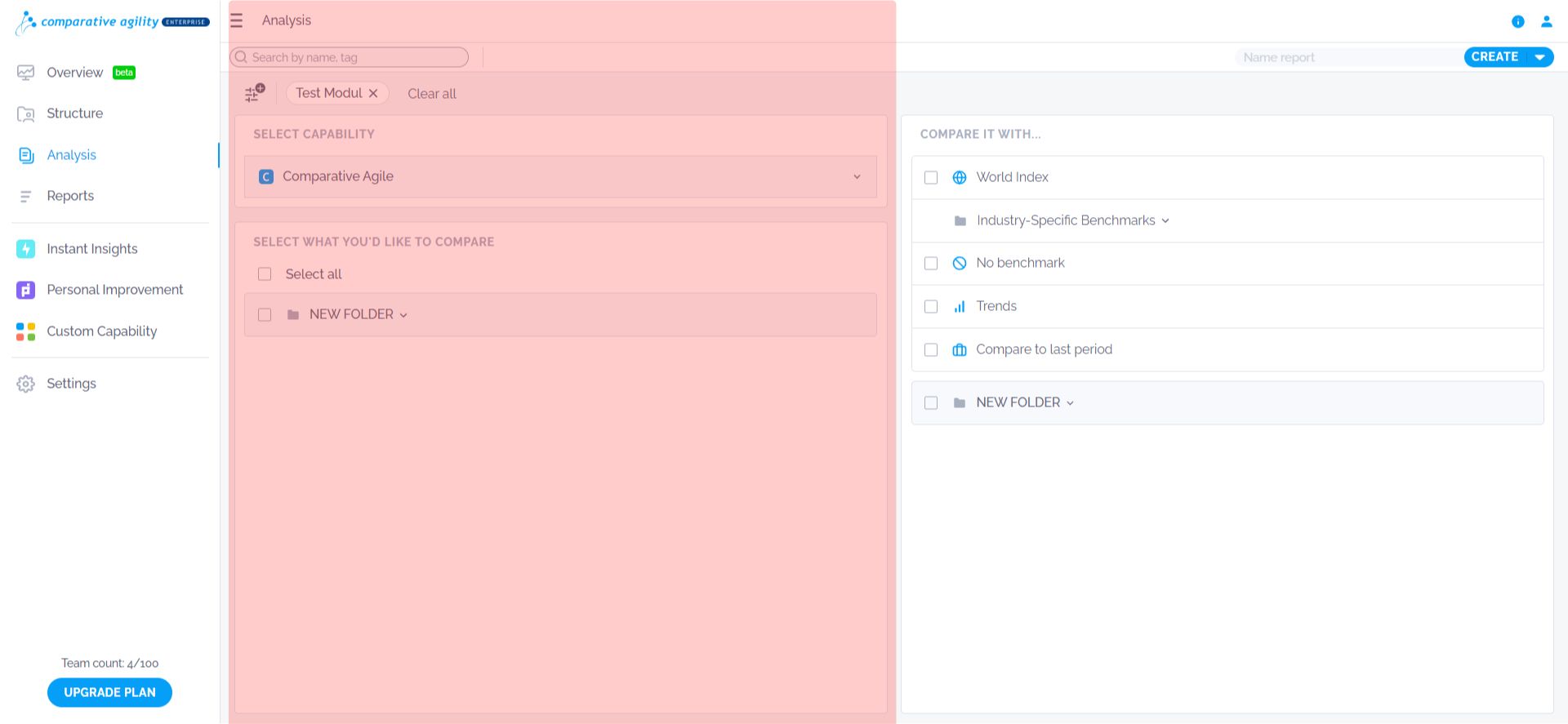Enable the No benchmark checkbox
Screen dimensions: 1568x724
(931, 263)
